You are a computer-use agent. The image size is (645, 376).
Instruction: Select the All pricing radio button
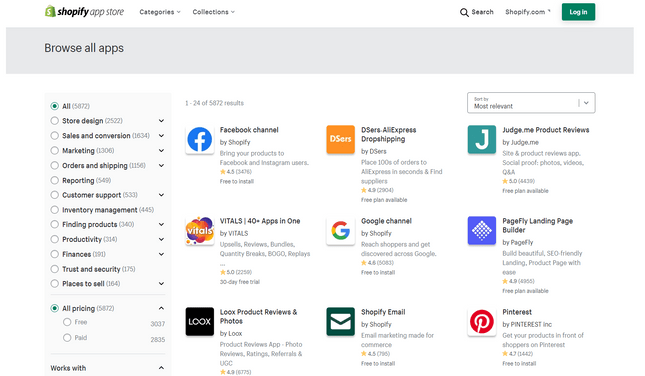54,308
